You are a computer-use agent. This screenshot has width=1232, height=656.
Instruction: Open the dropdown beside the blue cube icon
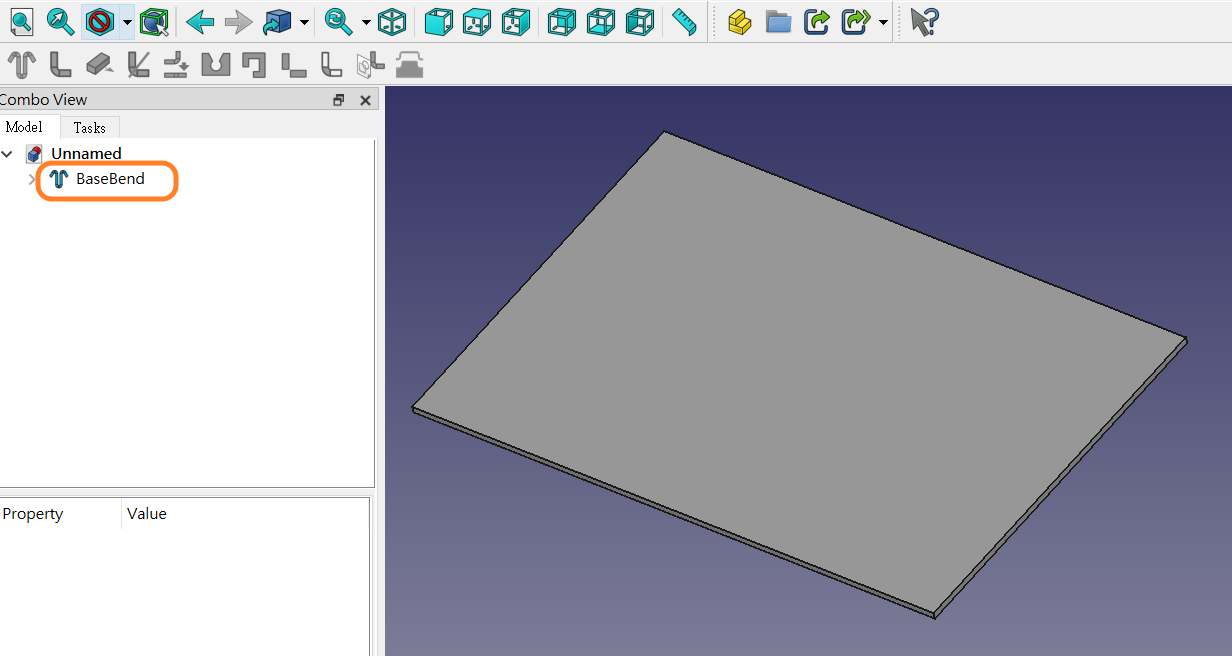point(304,21)
